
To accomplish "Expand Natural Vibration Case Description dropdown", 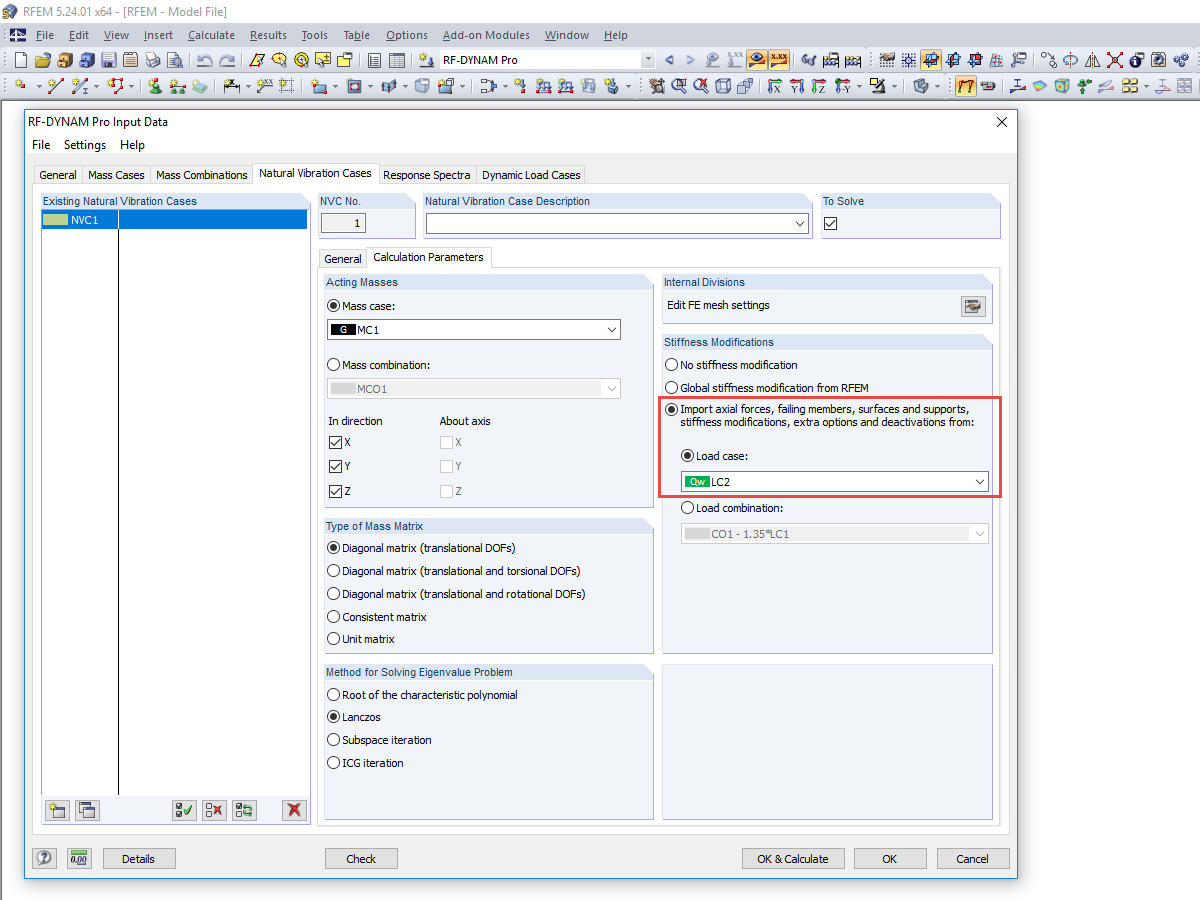I will point(800,224).
